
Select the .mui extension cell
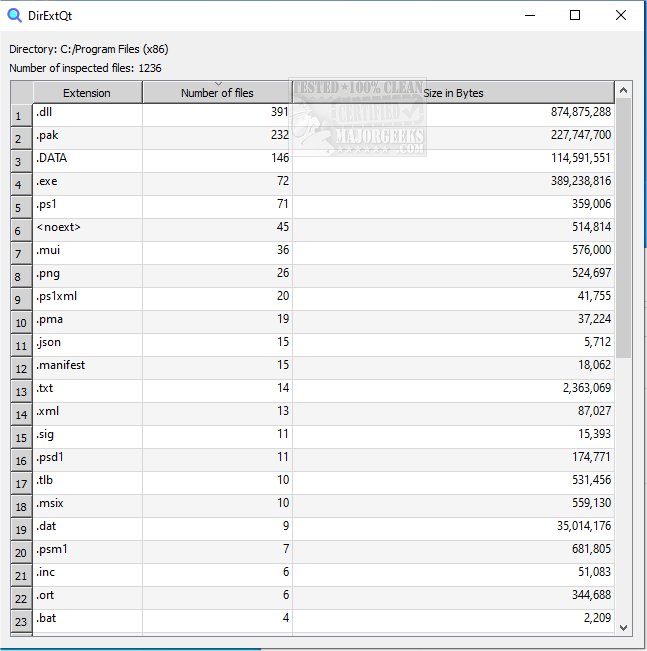pos(88,253)
